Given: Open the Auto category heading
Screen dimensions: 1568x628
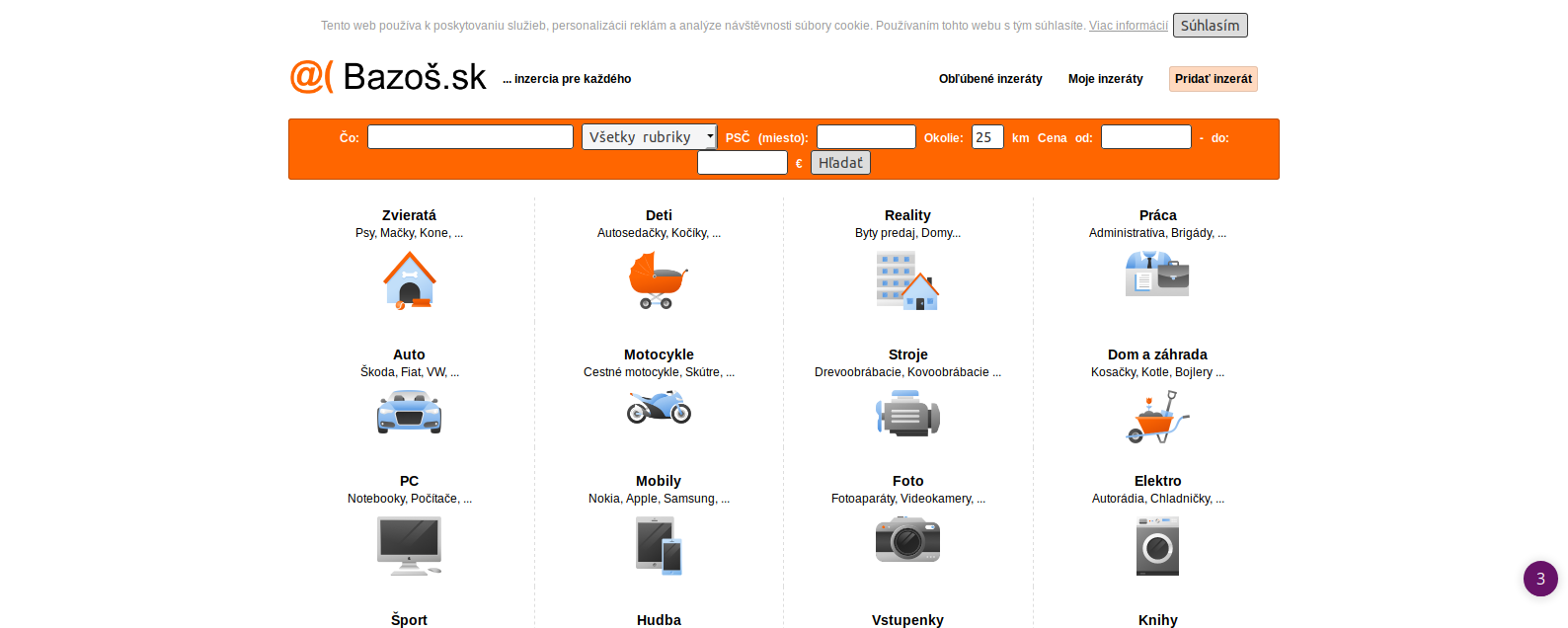Looking at the screenshot, I should click(x=409, y=354).
